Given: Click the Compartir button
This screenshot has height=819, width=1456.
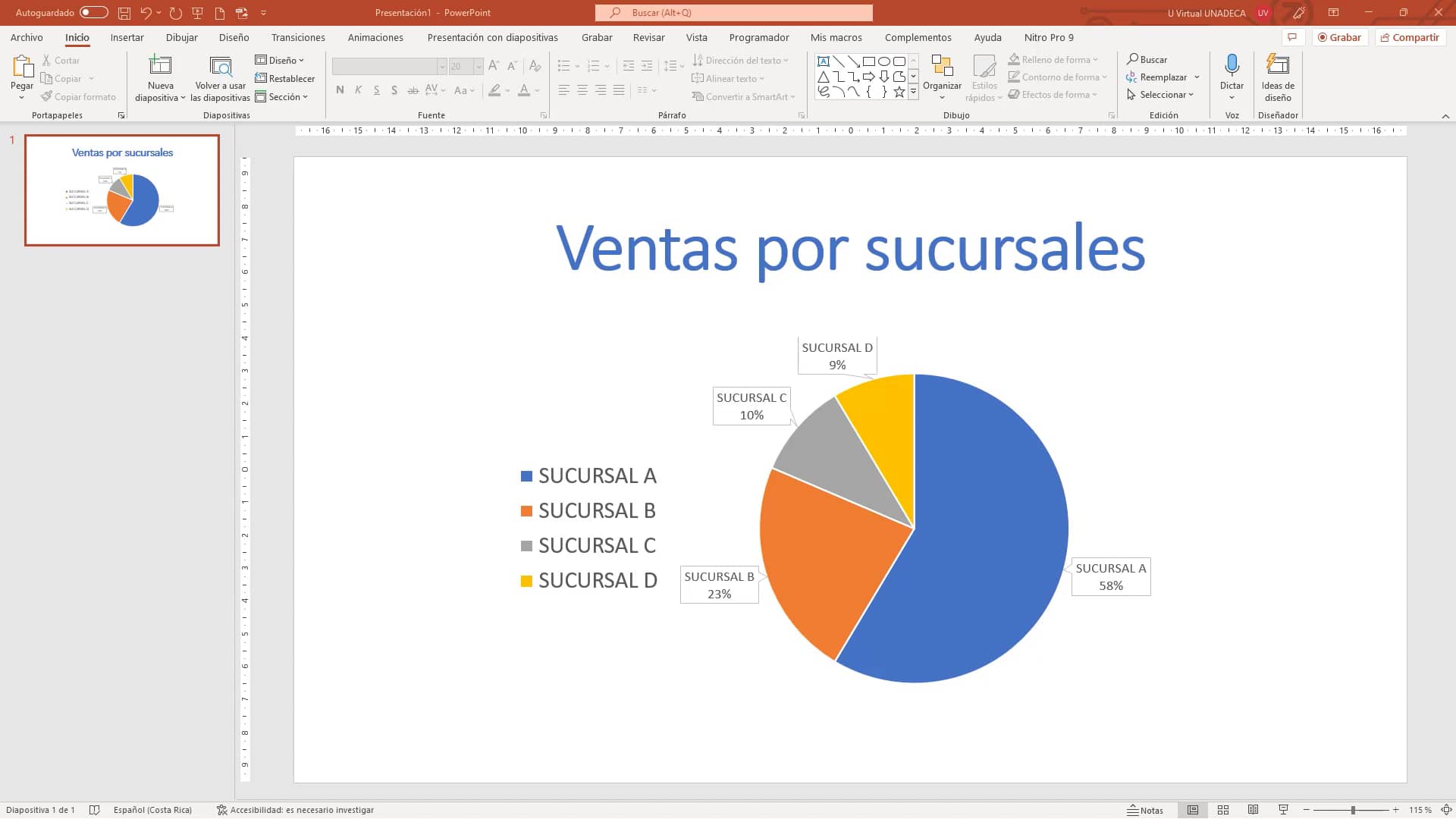Looking at the screenshot, I should click(x=1410, y=37).
